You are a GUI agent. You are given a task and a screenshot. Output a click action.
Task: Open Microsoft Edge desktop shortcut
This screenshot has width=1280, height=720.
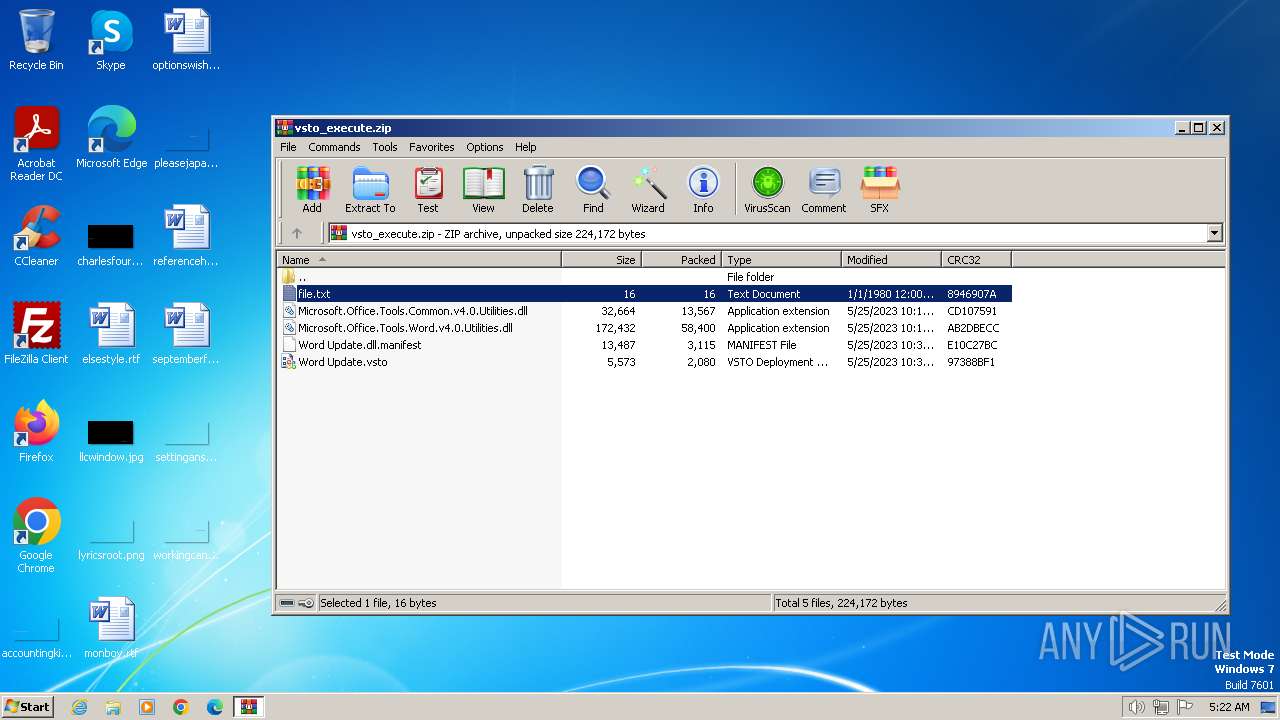pyautogui.click(x=111, y=138)
